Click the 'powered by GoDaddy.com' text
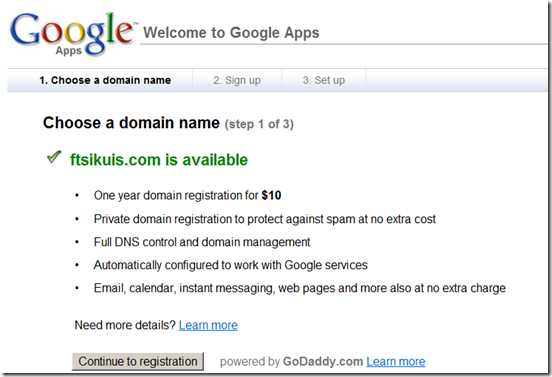This screenshot has height=377, width=552. tap(291, 362)
